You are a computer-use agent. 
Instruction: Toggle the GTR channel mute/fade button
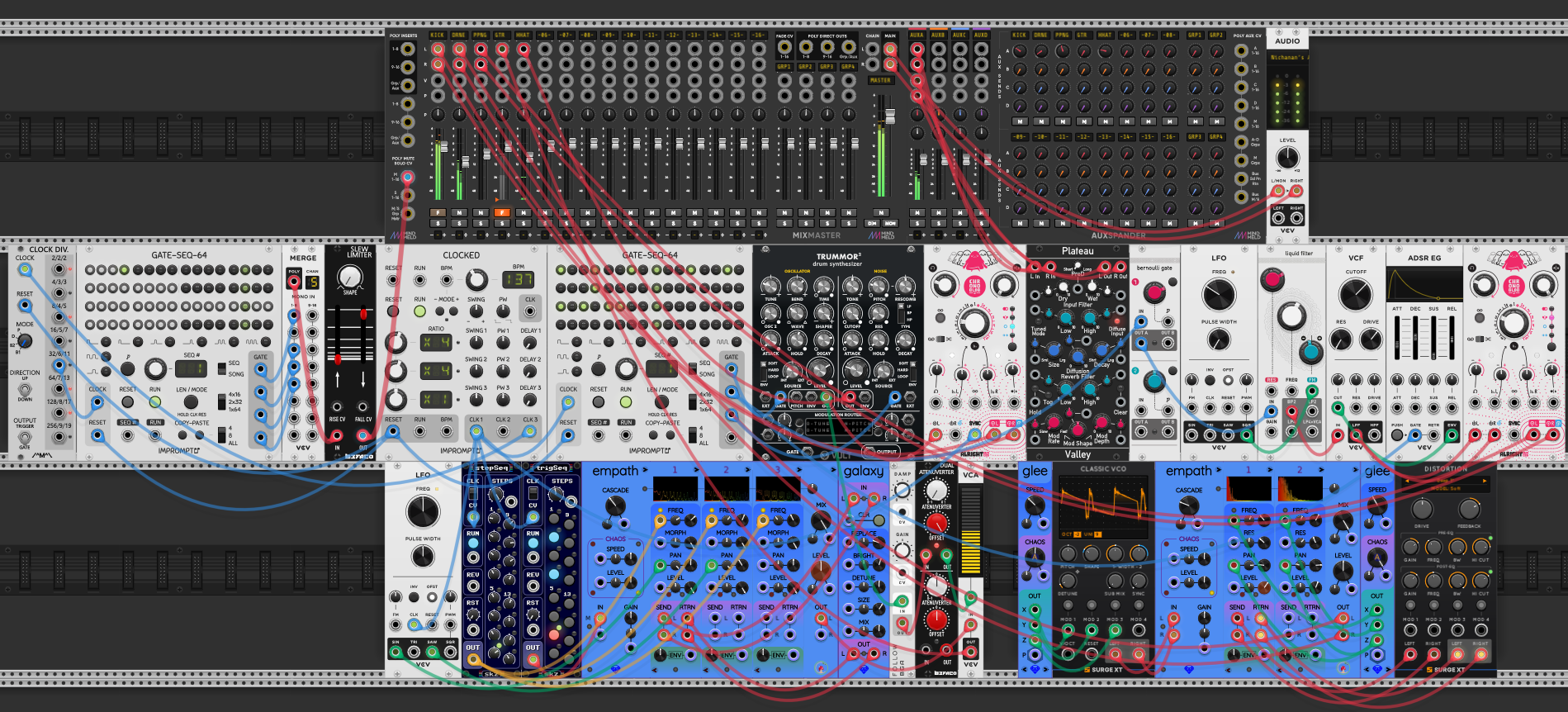pyautogui.click(x=502, y=212)
